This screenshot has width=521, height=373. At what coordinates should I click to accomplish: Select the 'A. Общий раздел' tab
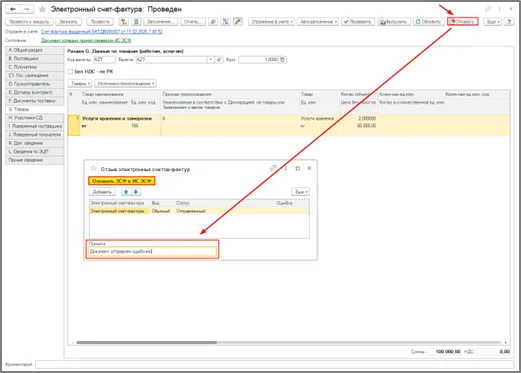pyautogui.click(x=35, y=50)
